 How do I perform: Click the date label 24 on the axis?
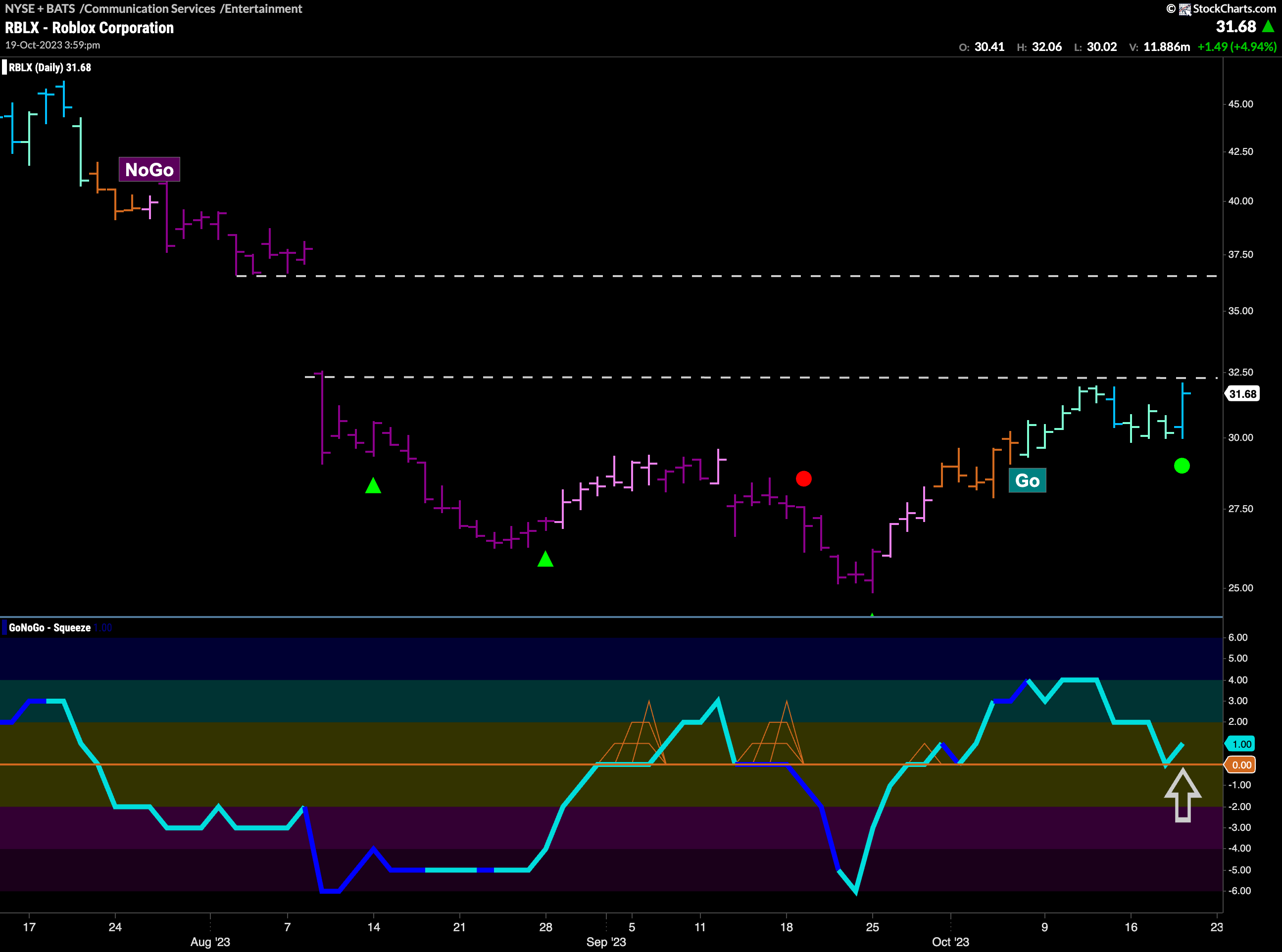(x=115, y=927)
